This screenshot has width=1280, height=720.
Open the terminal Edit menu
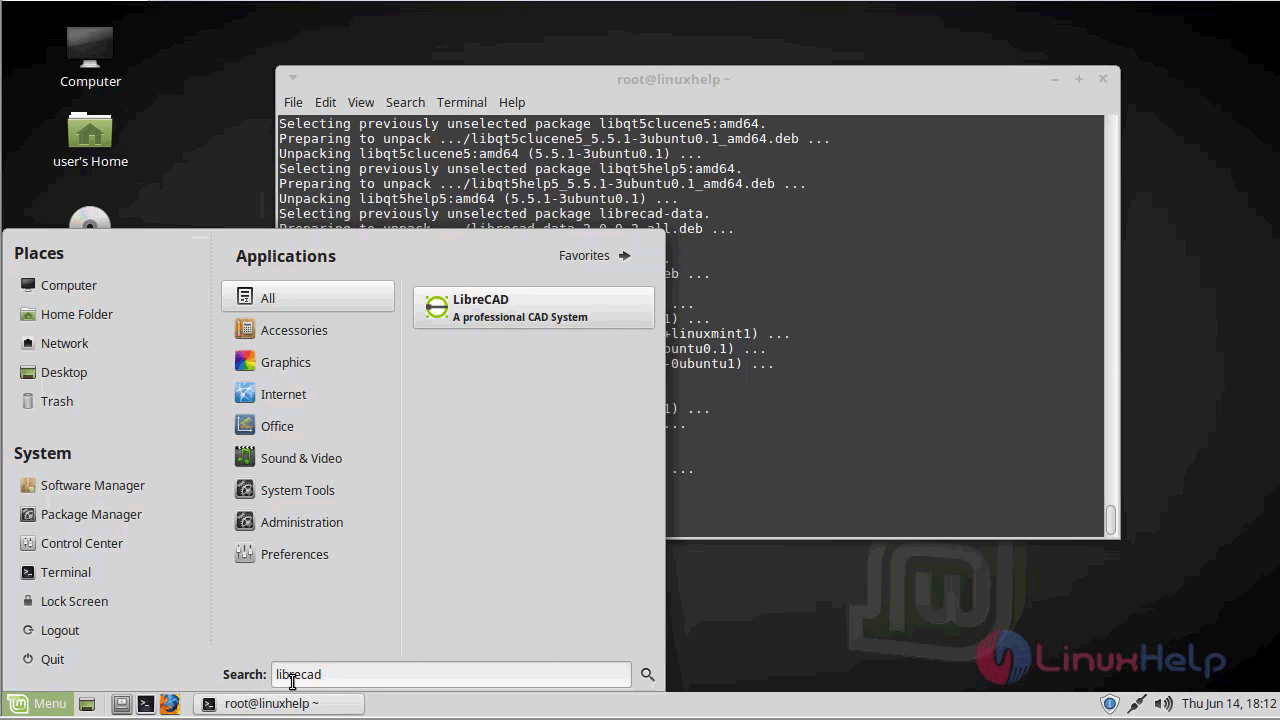(x=325, y=102)
